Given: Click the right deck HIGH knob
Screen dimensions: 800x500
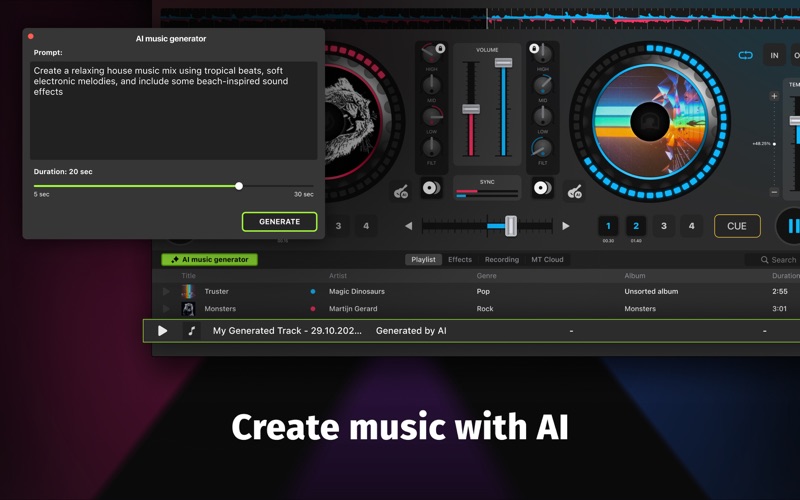Looking at the screenshot, I should coord(544,53).
